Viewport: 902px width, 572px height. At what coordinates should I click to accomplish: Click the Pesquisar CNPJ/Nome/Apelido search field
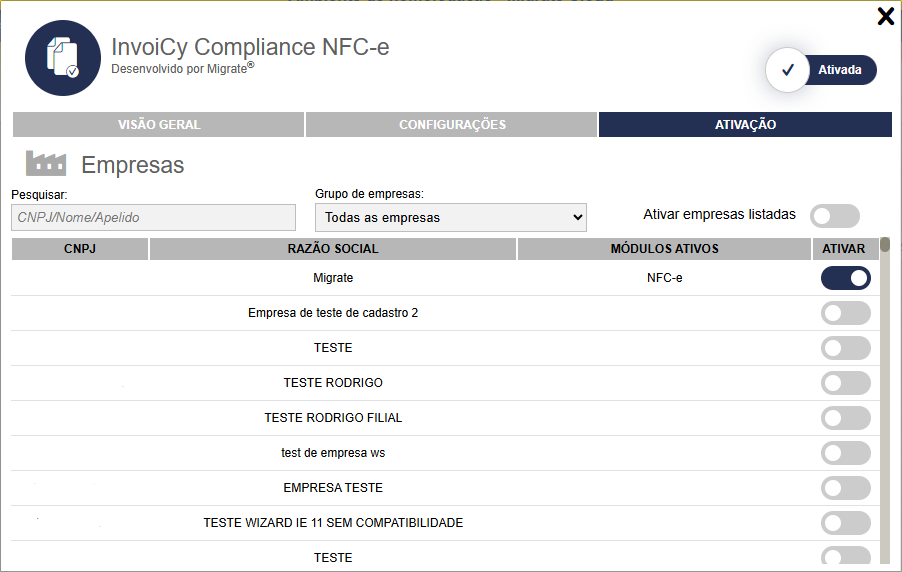coord(154,217)
